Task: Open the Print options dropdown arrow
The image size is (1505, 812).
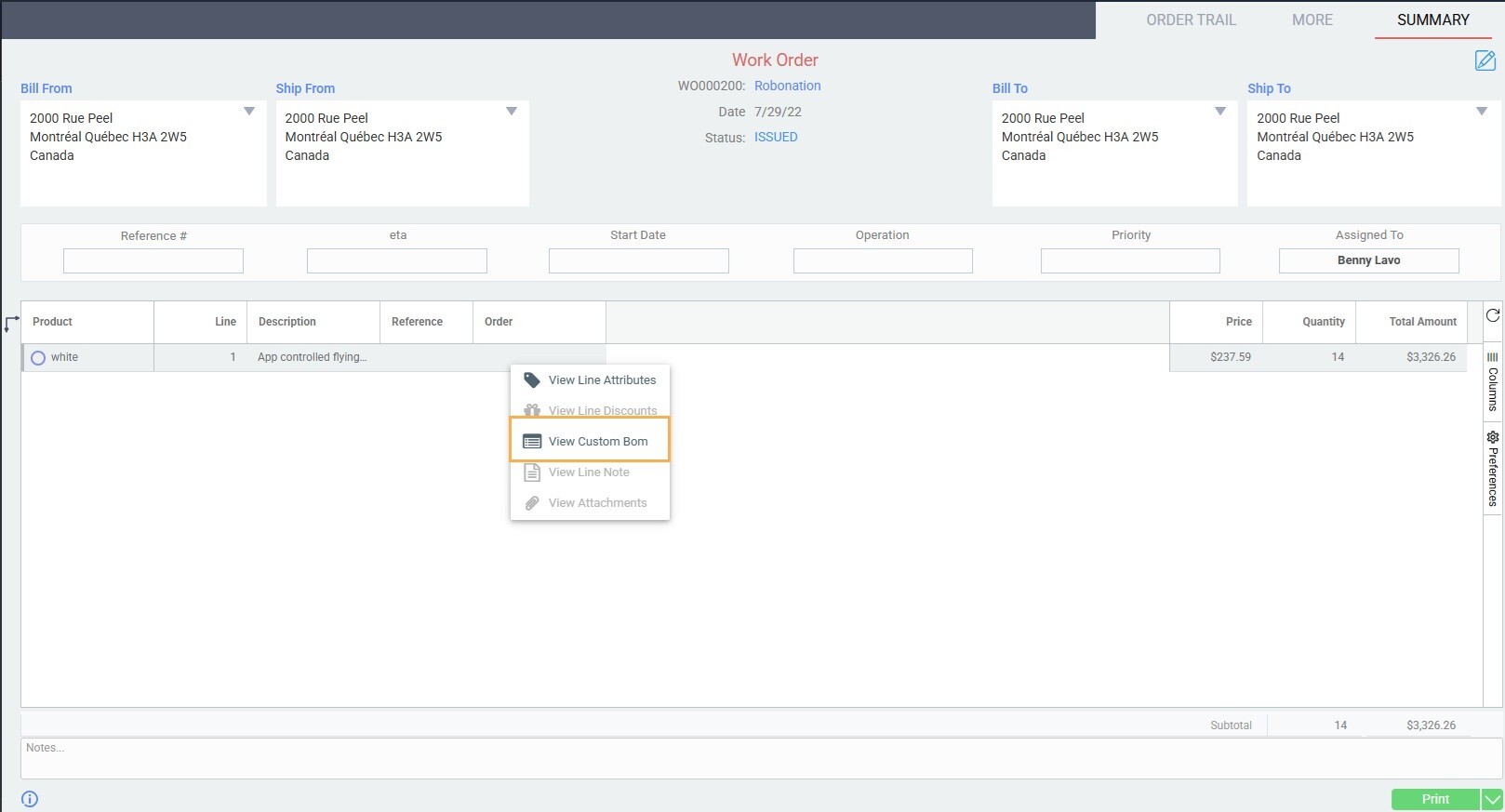Action: click(1492, 800)
